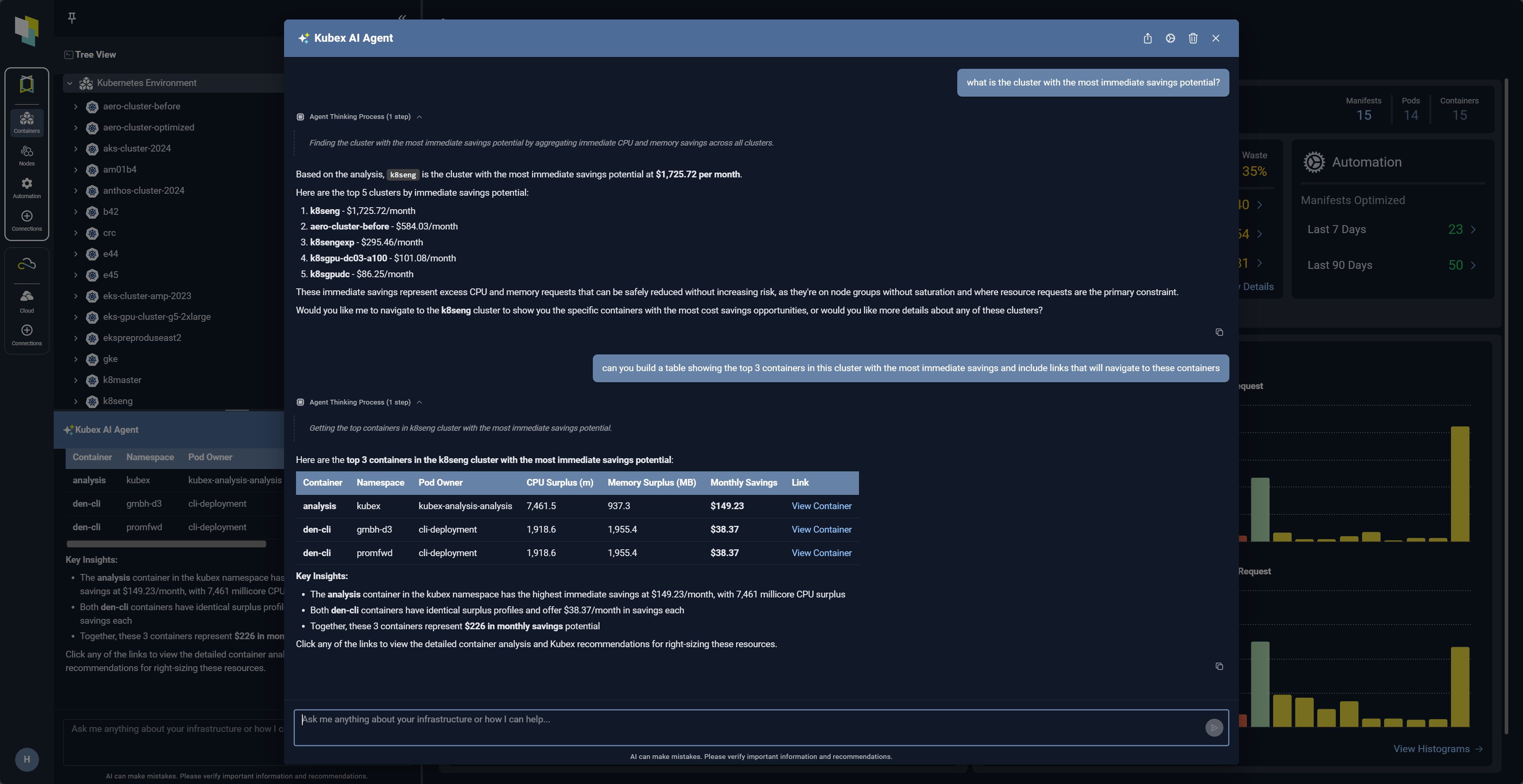The width and height of the screenshot is (1523, 784).
Task: Select the k8seng cluster in tree
Action: pos(118,401)
